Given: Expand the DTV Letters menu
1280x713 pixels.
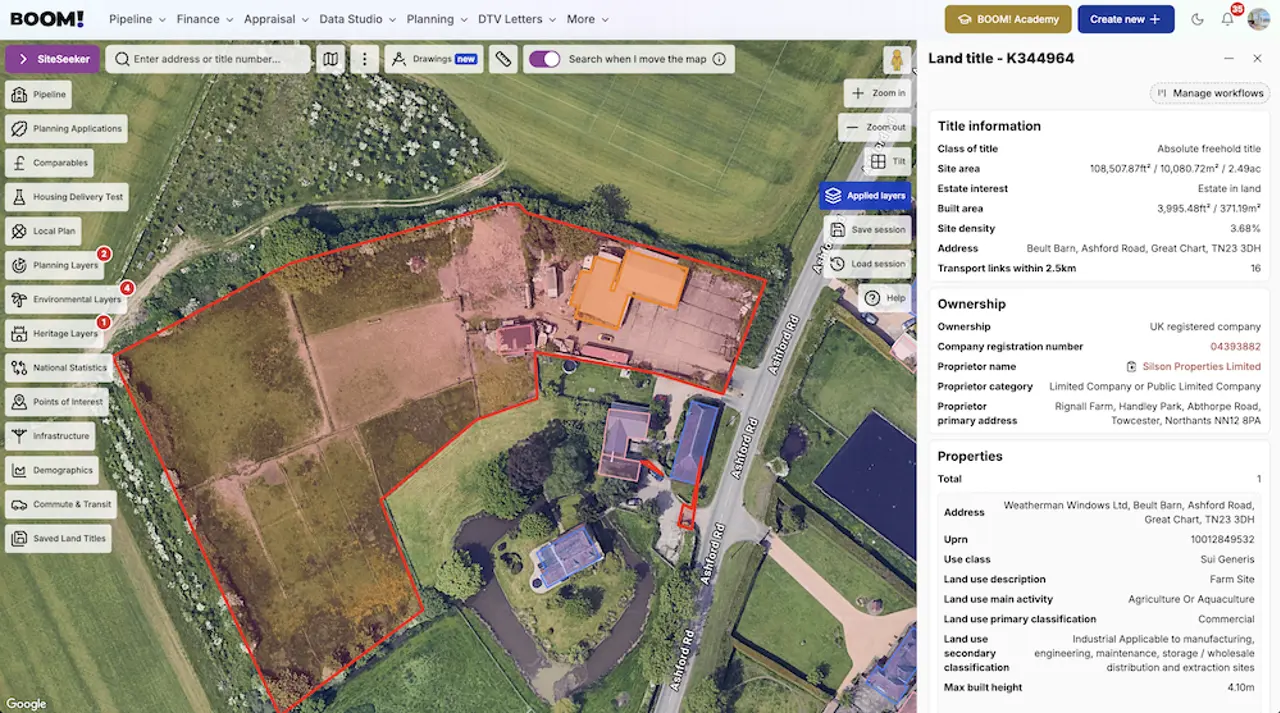Looking at the screenshot, I should (517, 19).
